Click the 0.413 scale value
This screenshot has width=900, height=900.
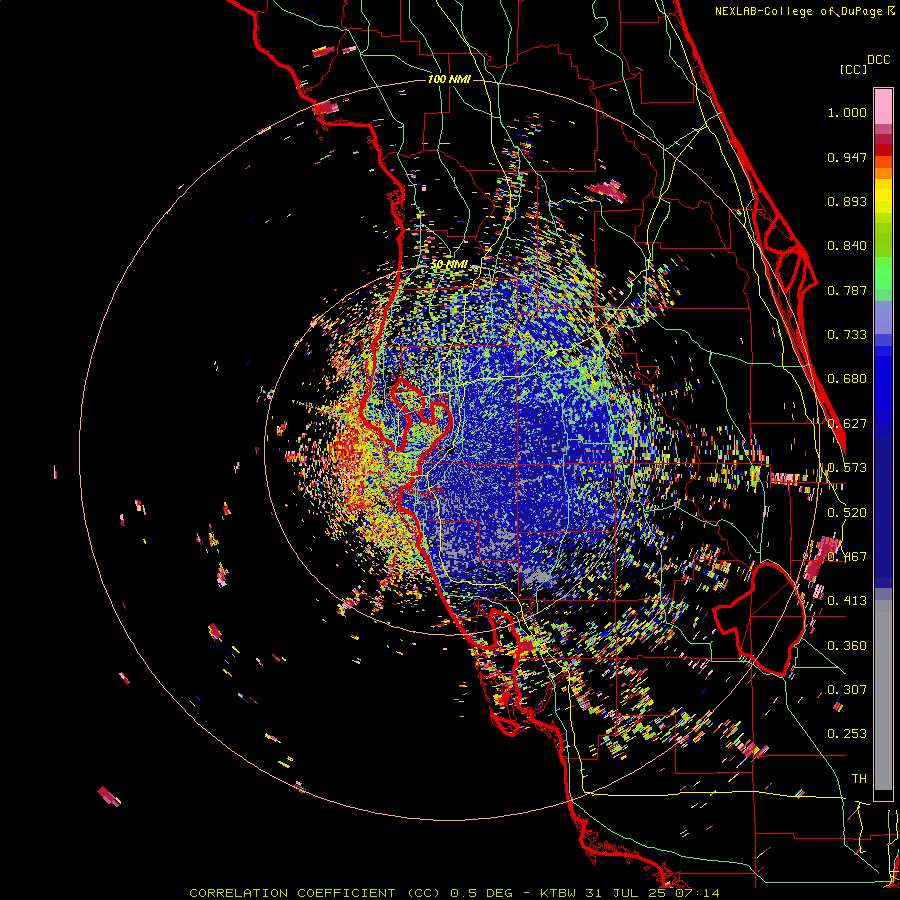(847, 601)
